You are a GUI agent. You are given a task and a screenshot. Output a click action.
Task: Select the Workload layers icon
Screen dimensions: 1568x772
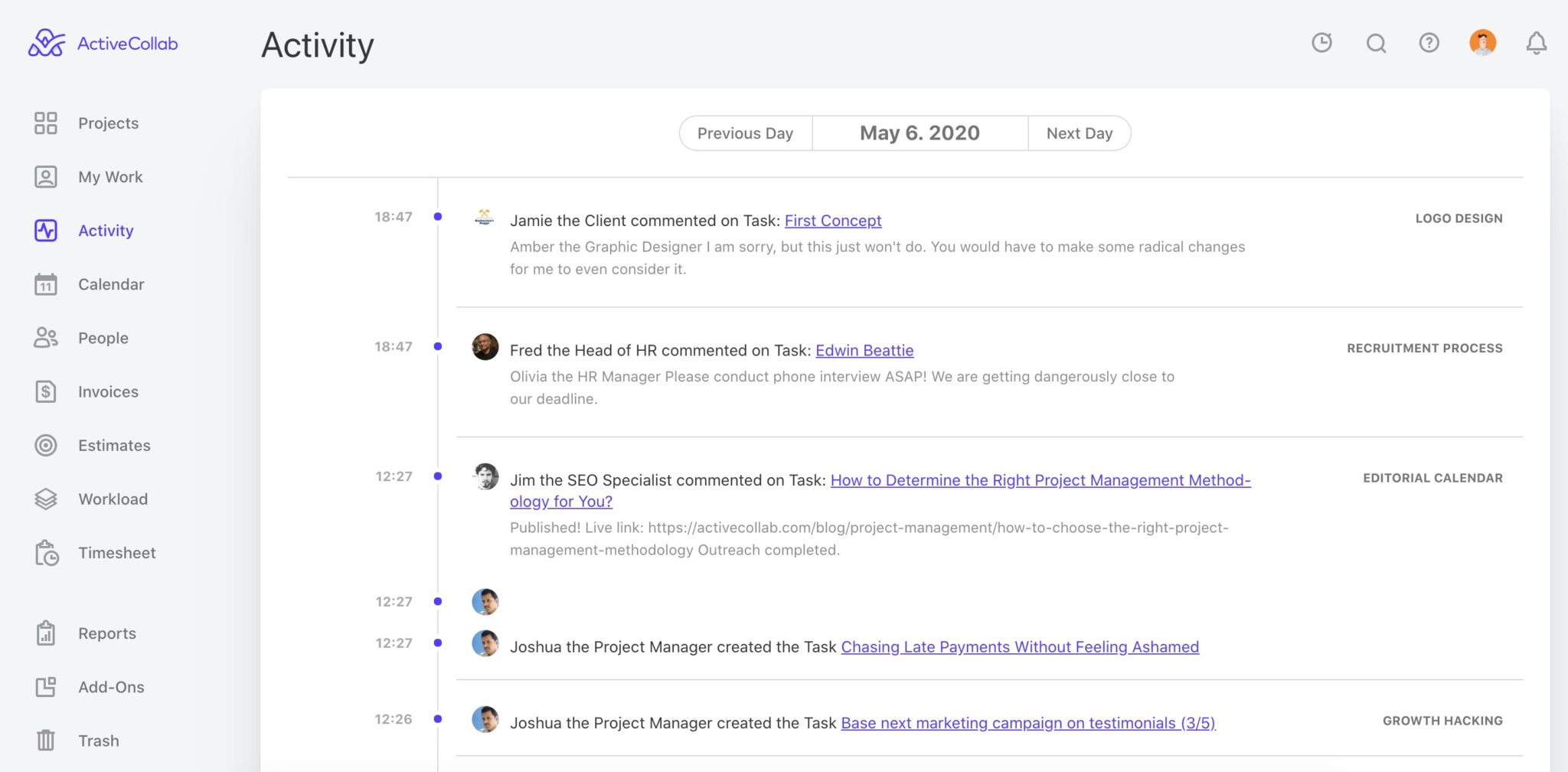(x=47, y=499)
